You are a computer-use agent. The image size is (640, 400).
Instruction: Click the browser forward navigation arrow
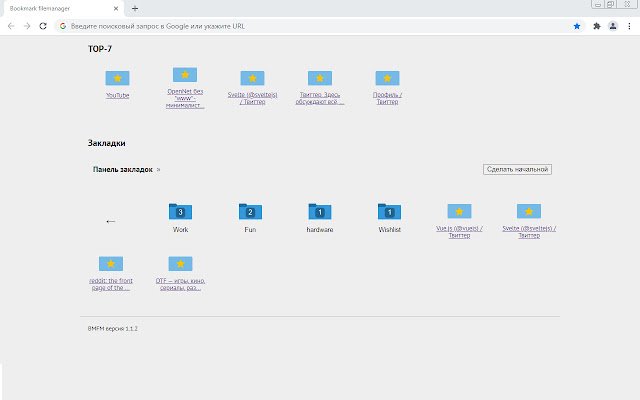click(x=27, y=26)
